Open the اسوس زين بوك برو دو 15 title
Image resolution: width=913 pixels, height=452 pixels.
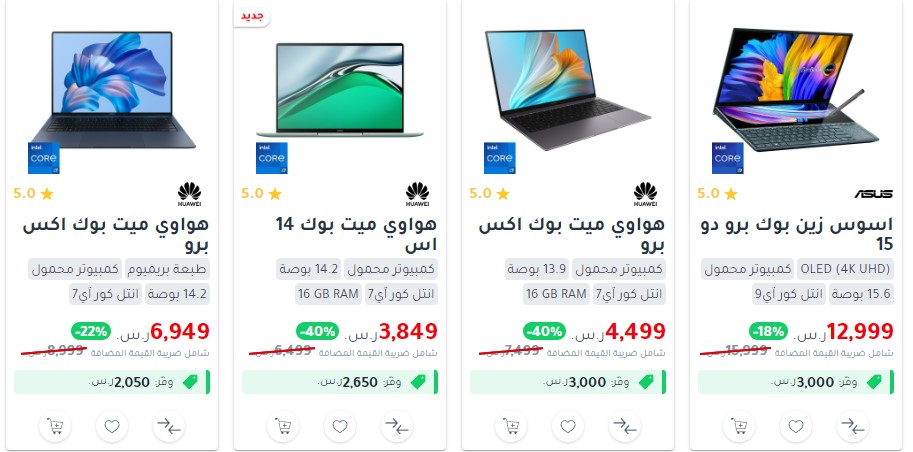[797, 234]
